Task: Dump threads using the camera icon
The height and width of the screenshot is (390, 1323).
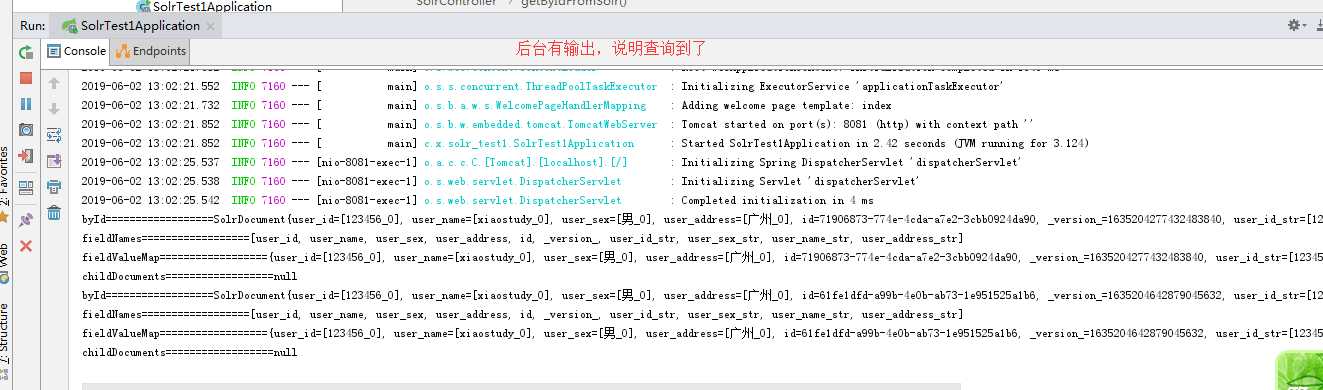Action: click(26, 130)
